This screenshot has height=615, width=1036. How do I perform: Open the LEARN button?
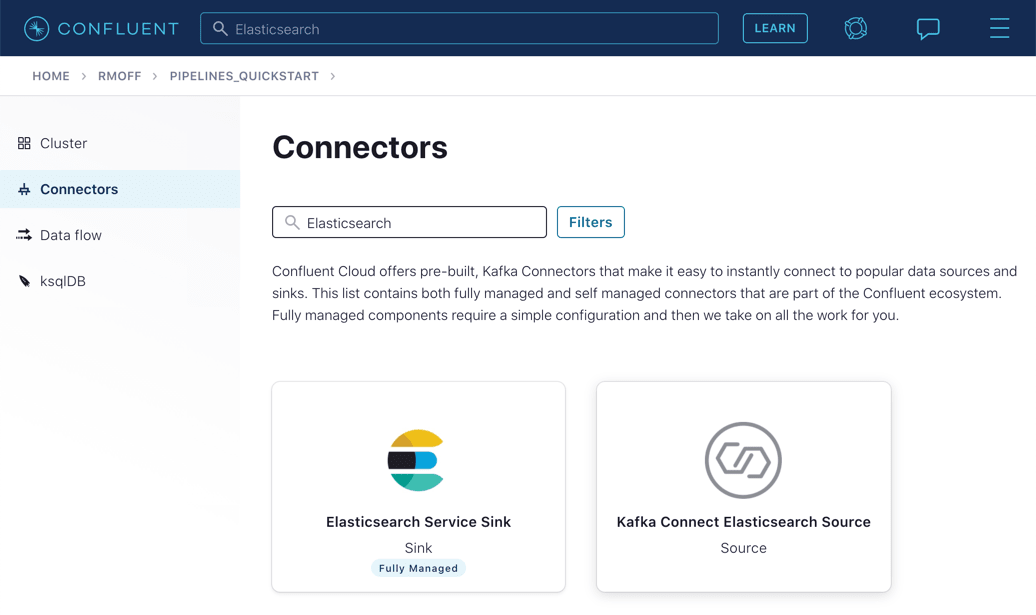(775, 28)
